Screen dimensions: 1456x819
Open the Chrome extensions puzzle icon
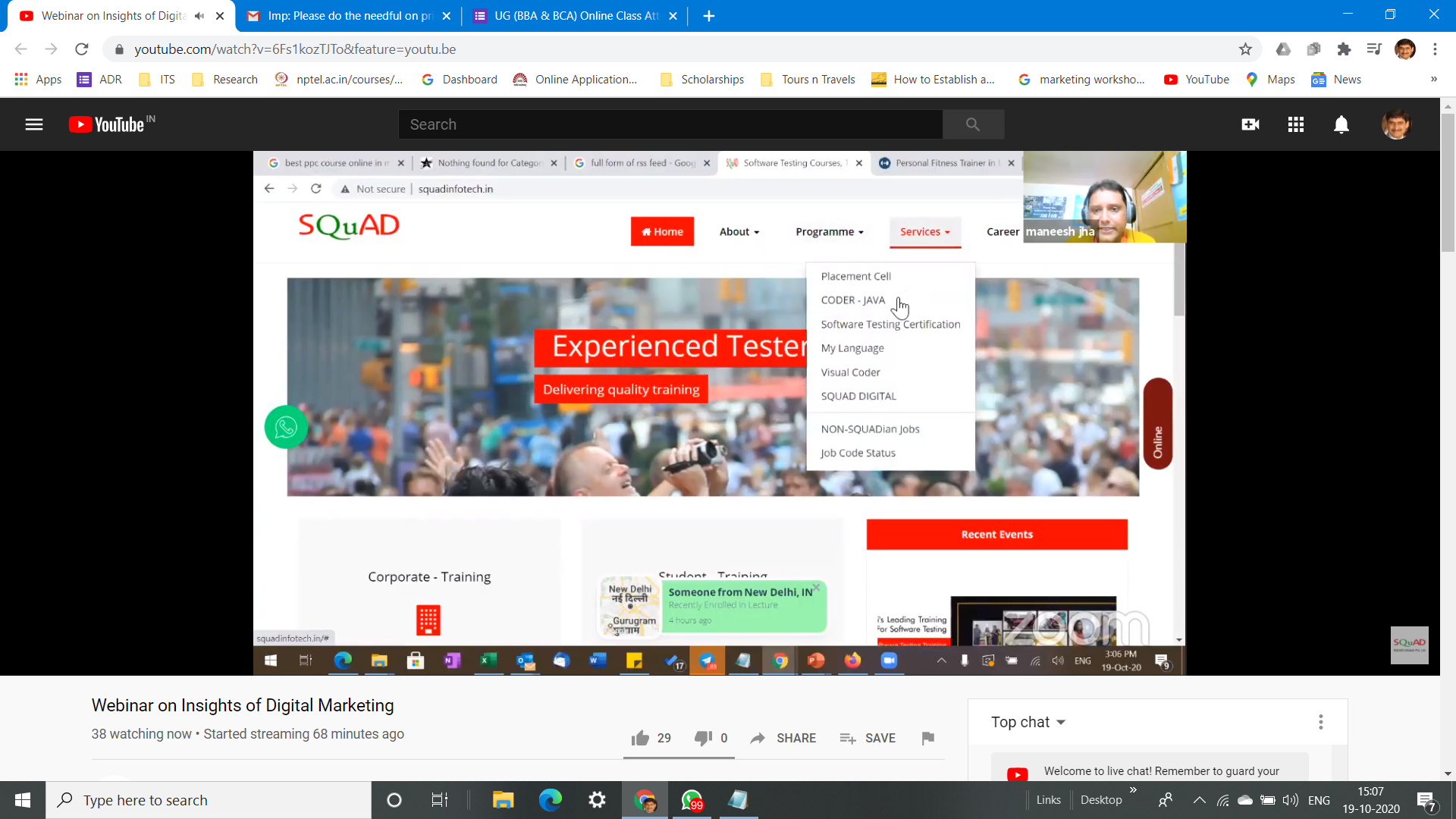pyautogui.click(x=1344, y=49)
